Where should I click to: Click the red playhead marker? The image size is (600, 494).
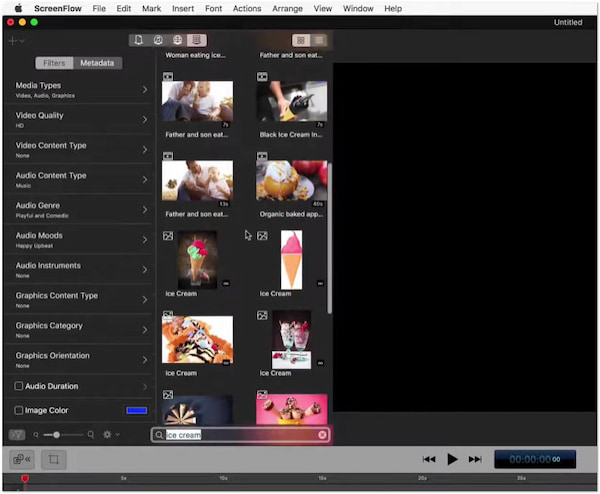point(25,478)
